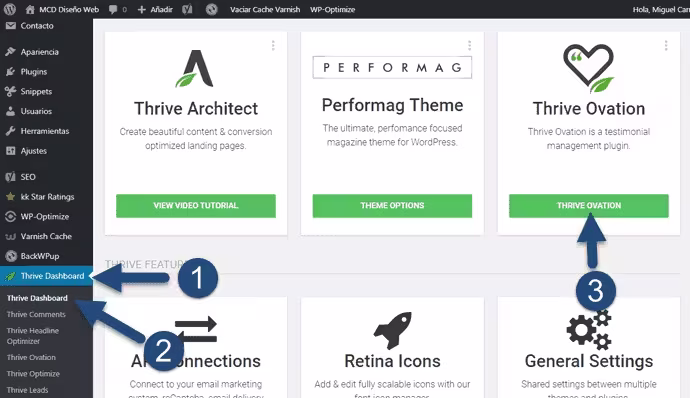The height and width of the screenshot is (398, 690).
Task: Click the Ajustes sliders icon
Action: 11,151
